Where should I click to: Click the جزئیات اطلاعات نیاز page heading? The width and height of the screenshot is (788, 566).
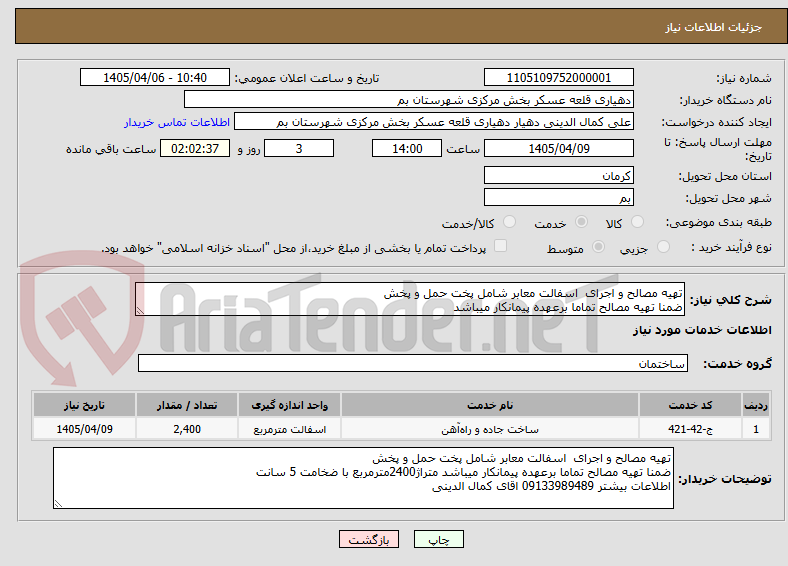(714, 27)
